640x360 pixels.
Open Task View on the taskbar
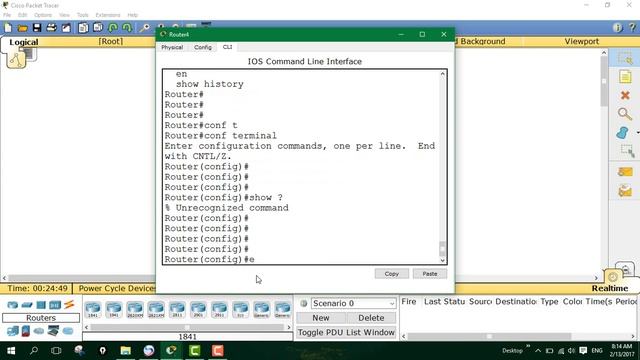click(56, 351)
